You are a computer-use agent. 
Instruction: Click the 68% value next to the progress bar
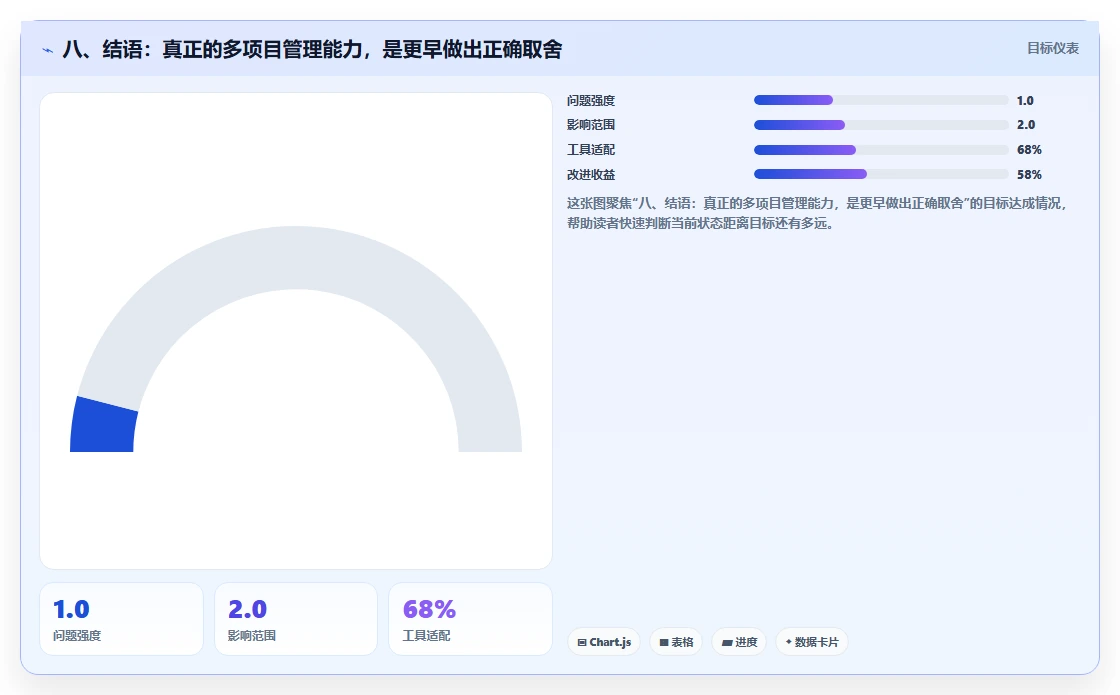(x=1029, y=150)
